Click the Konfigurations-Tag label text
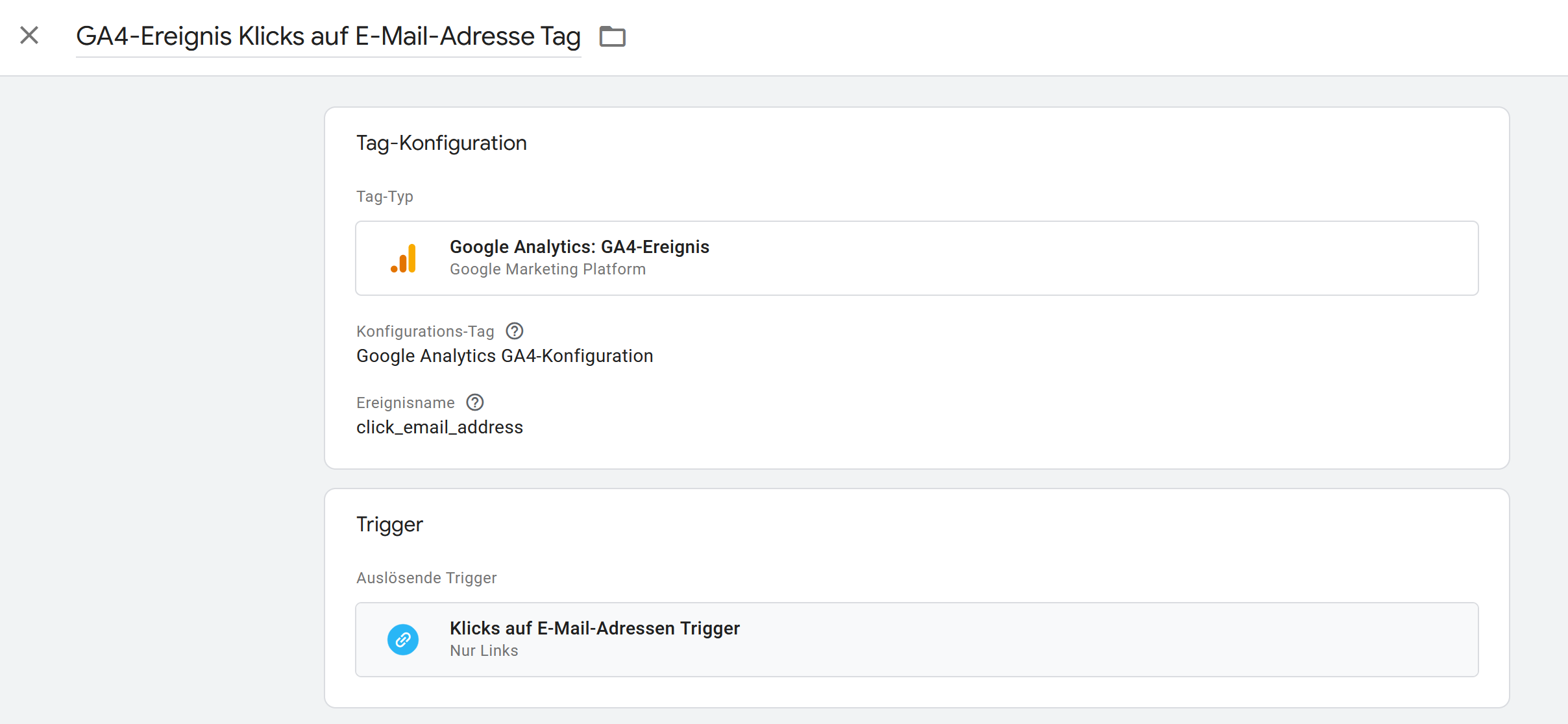Viewport: 1568px width, 724px height. tap(425, 332)
